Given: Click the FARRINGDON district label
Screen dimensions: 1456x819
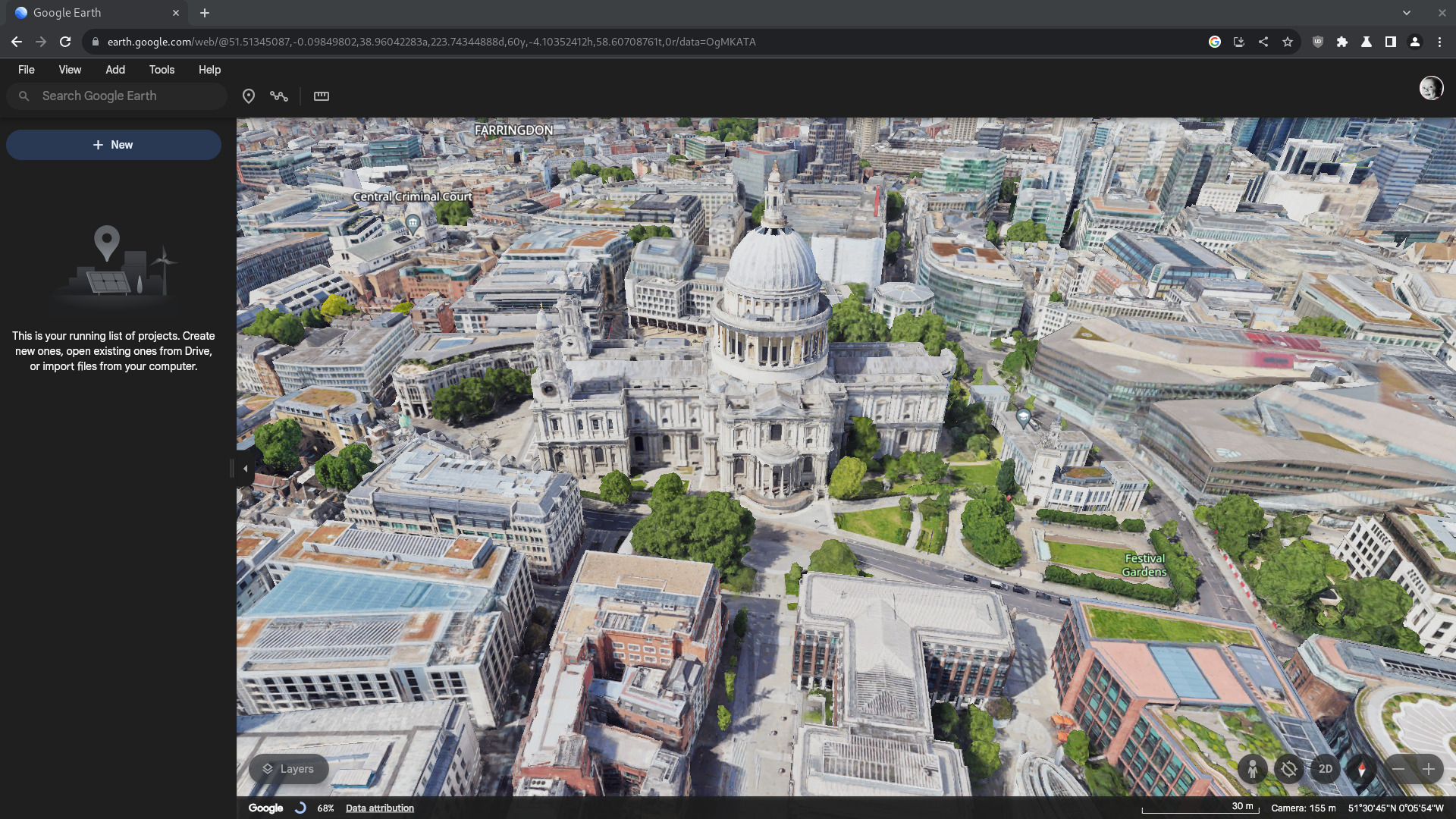Looking at the screenshot, I should [x=513, y=130].
